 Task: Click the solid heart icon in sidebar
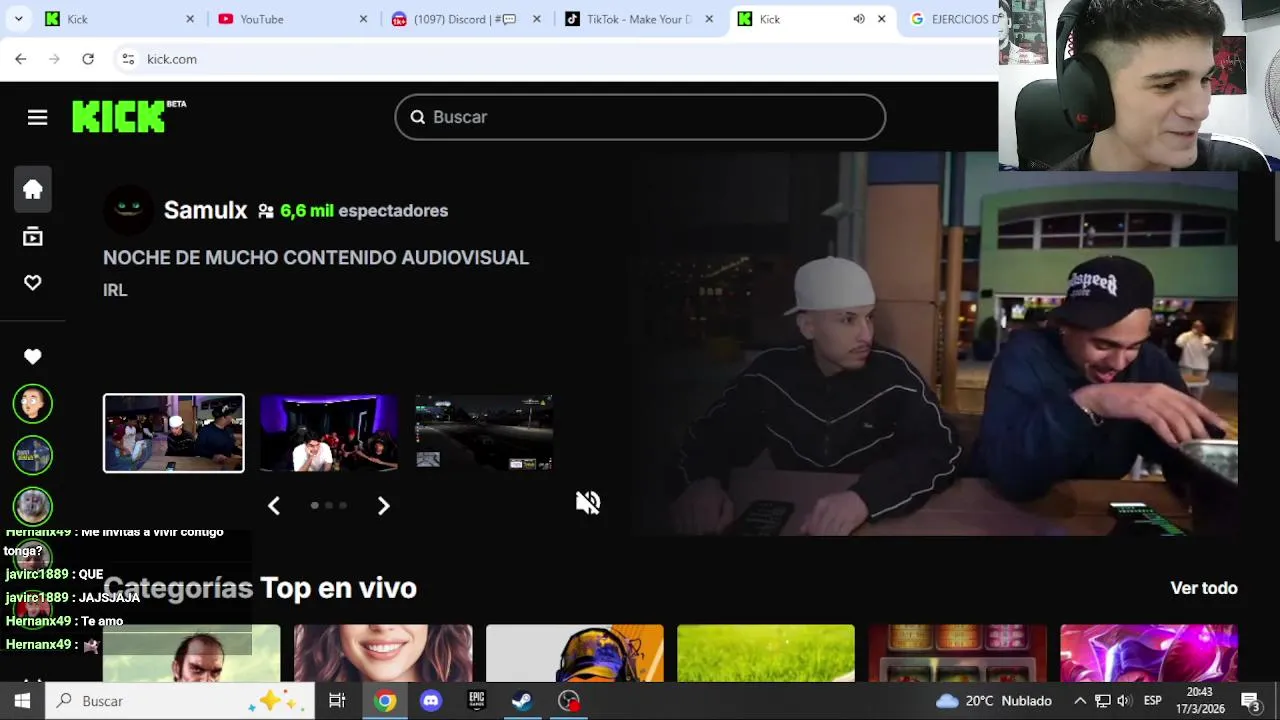(x=33, y=356)
